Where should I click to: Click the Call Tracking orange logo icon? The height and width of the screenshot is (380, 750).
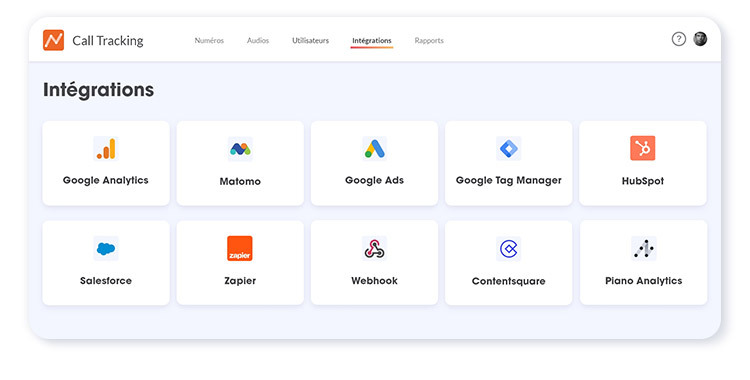[53, 40]
